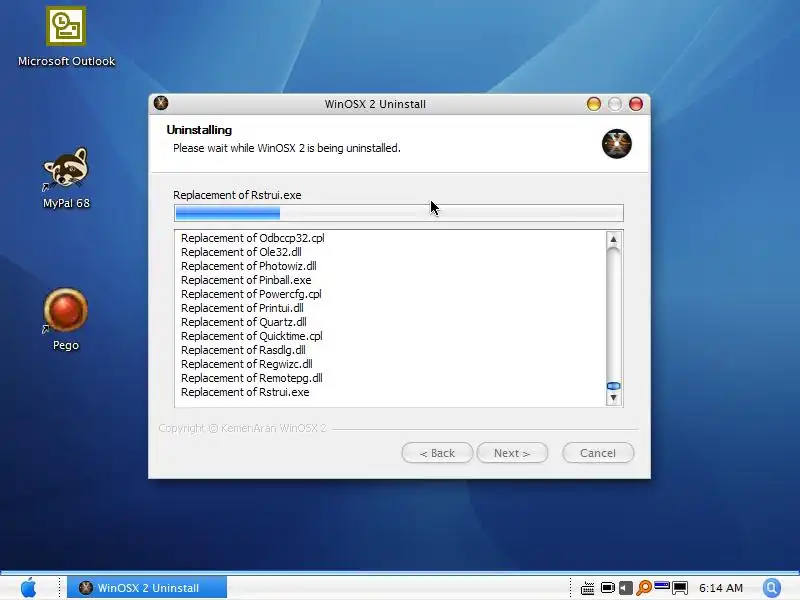Screen dimensions: 800x600
Task: Select 'Replacement of Odbccp32.cpl' log line
Action: pyautogui.click(x=253, y=238)
